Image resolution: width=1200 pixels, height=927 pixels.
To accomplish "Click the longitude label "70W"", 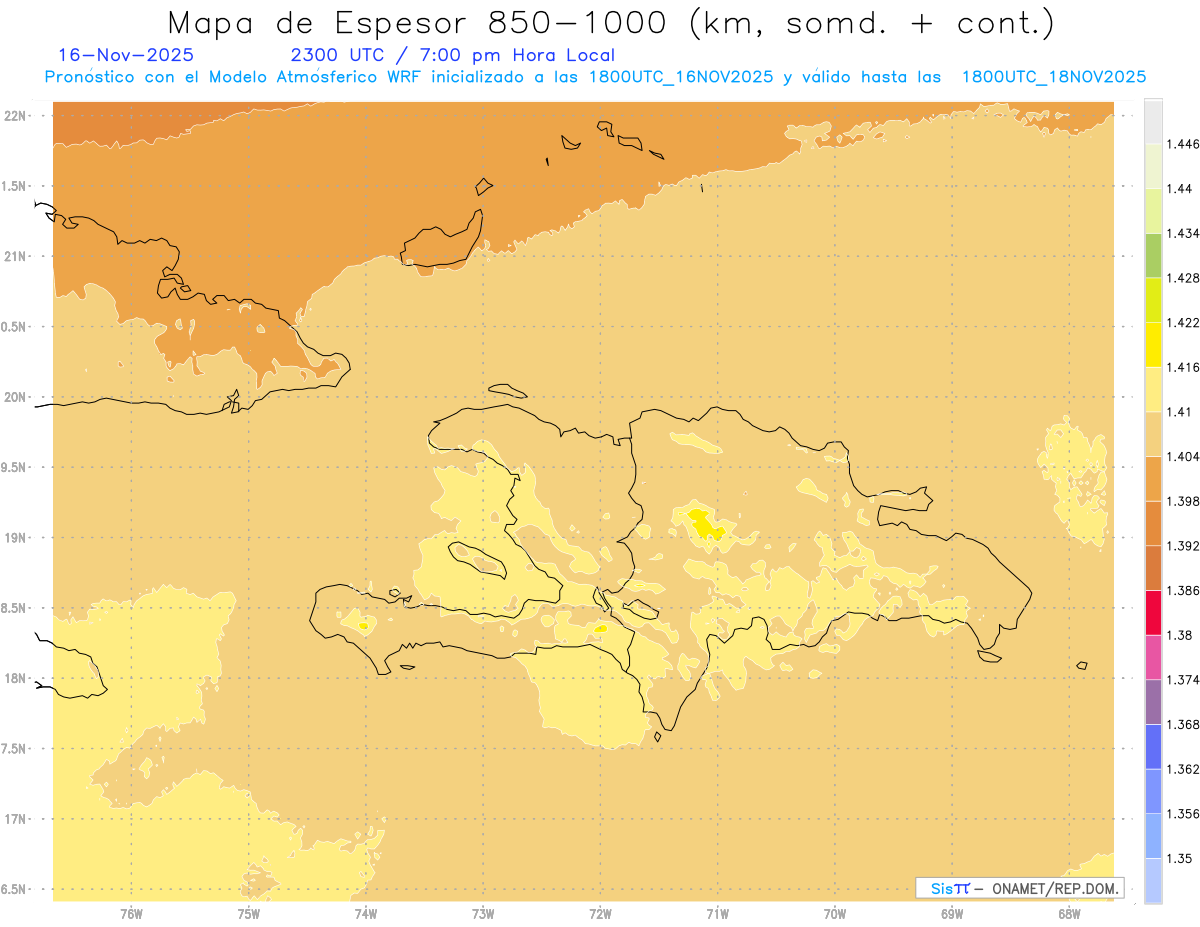I will click(x=835, y=914).
